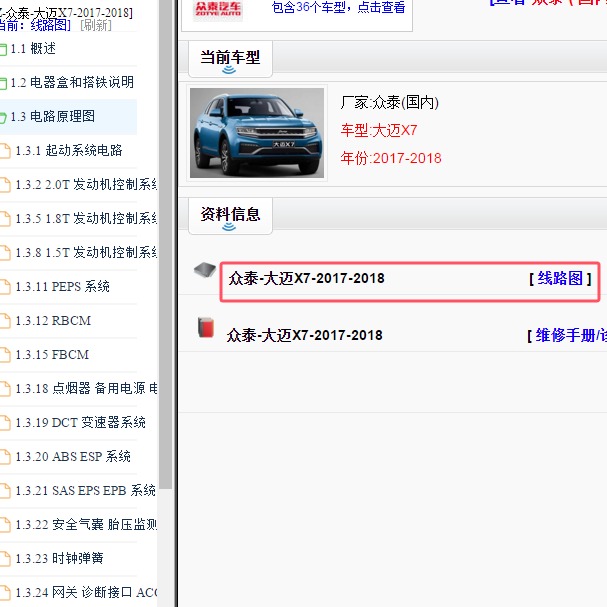
Task: Click the red book icon for 维修手册 row
Action: coord(206,328)
